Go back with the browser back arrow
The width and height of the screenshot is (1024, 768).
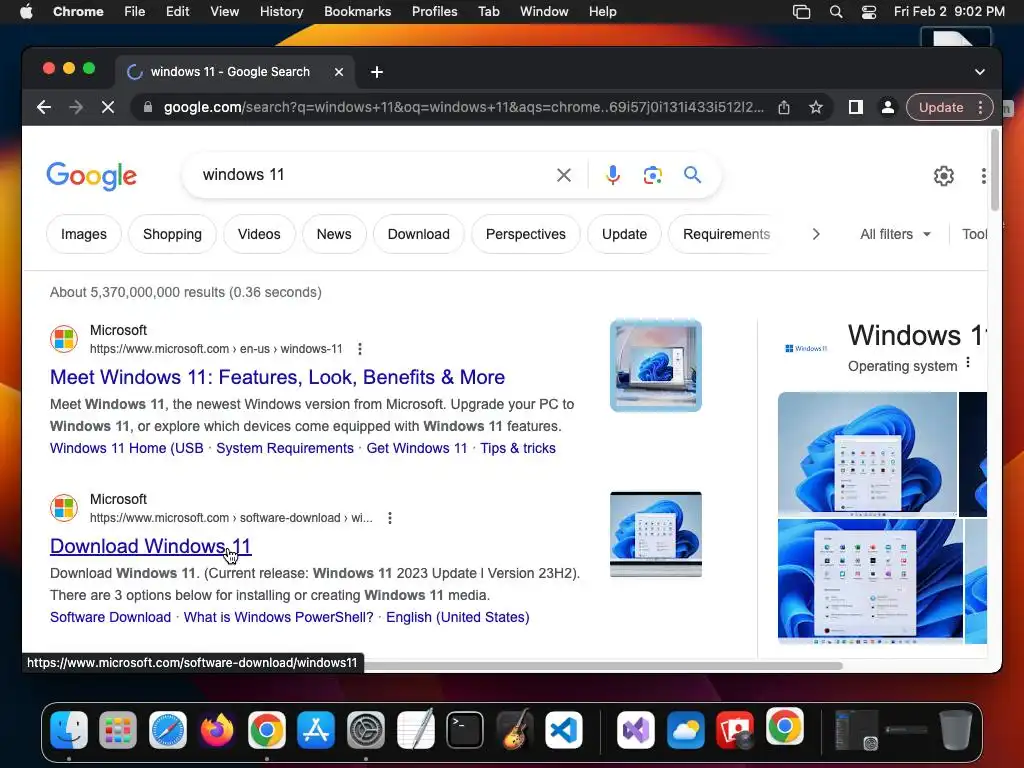pos(44,107)
